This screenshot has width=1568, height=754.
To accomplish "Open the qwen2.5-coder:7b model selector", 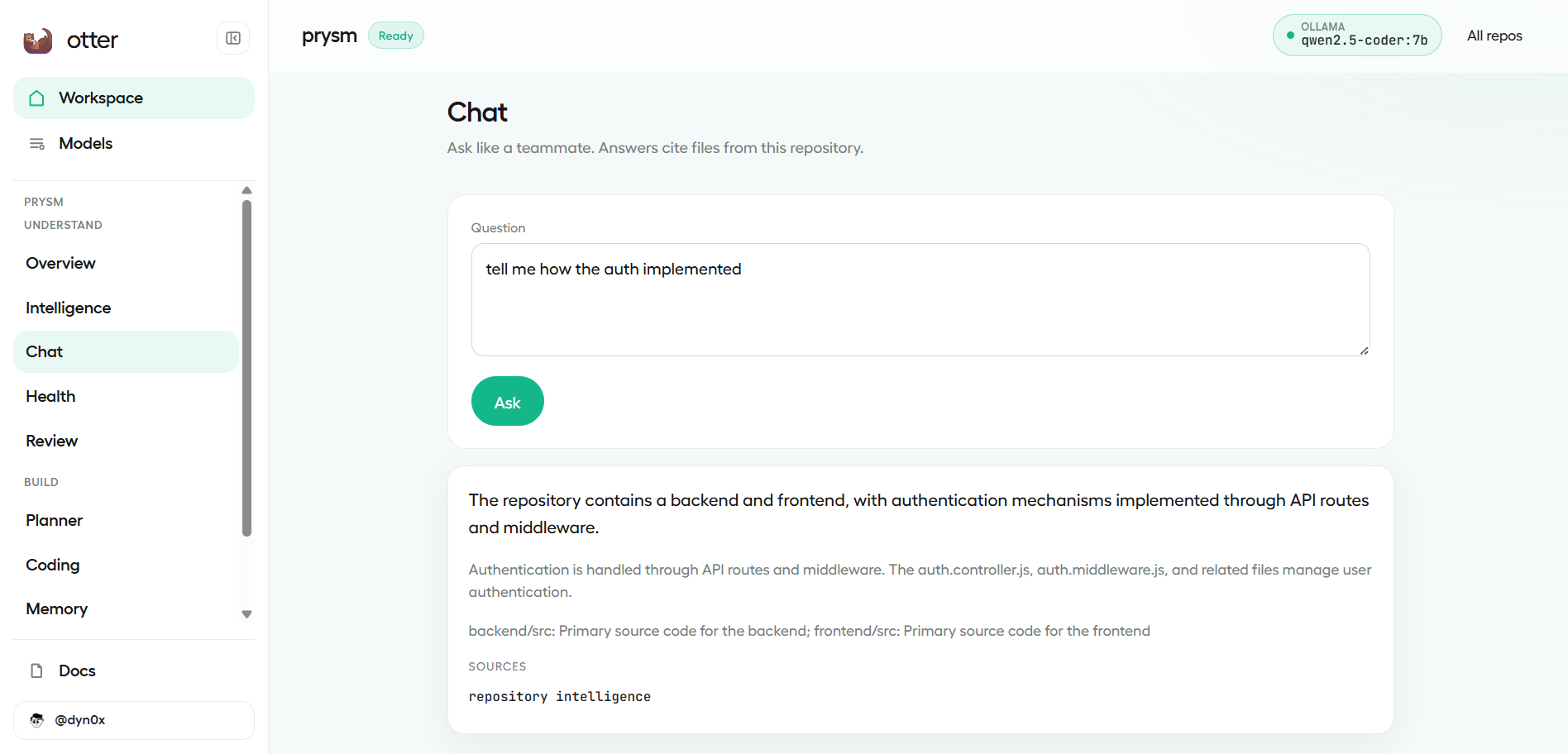I will click(x=1357, y=36).
